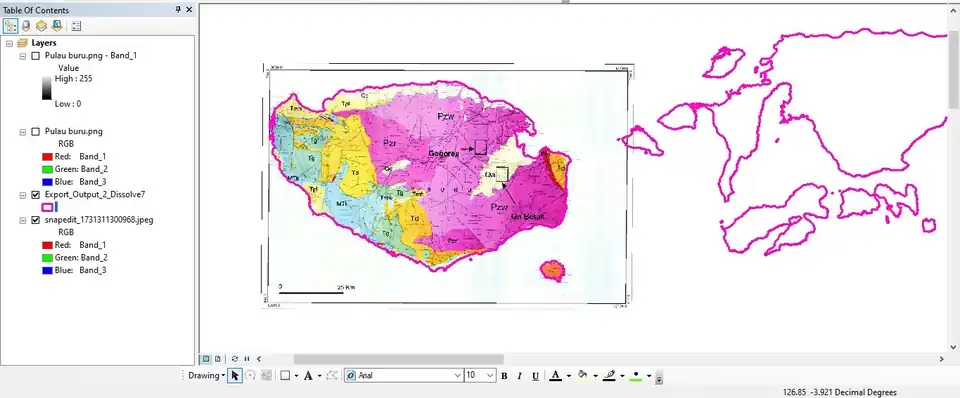
Task: Collapse Export_Output_2_Dissolve7 legend
Action: click(23, 194)
